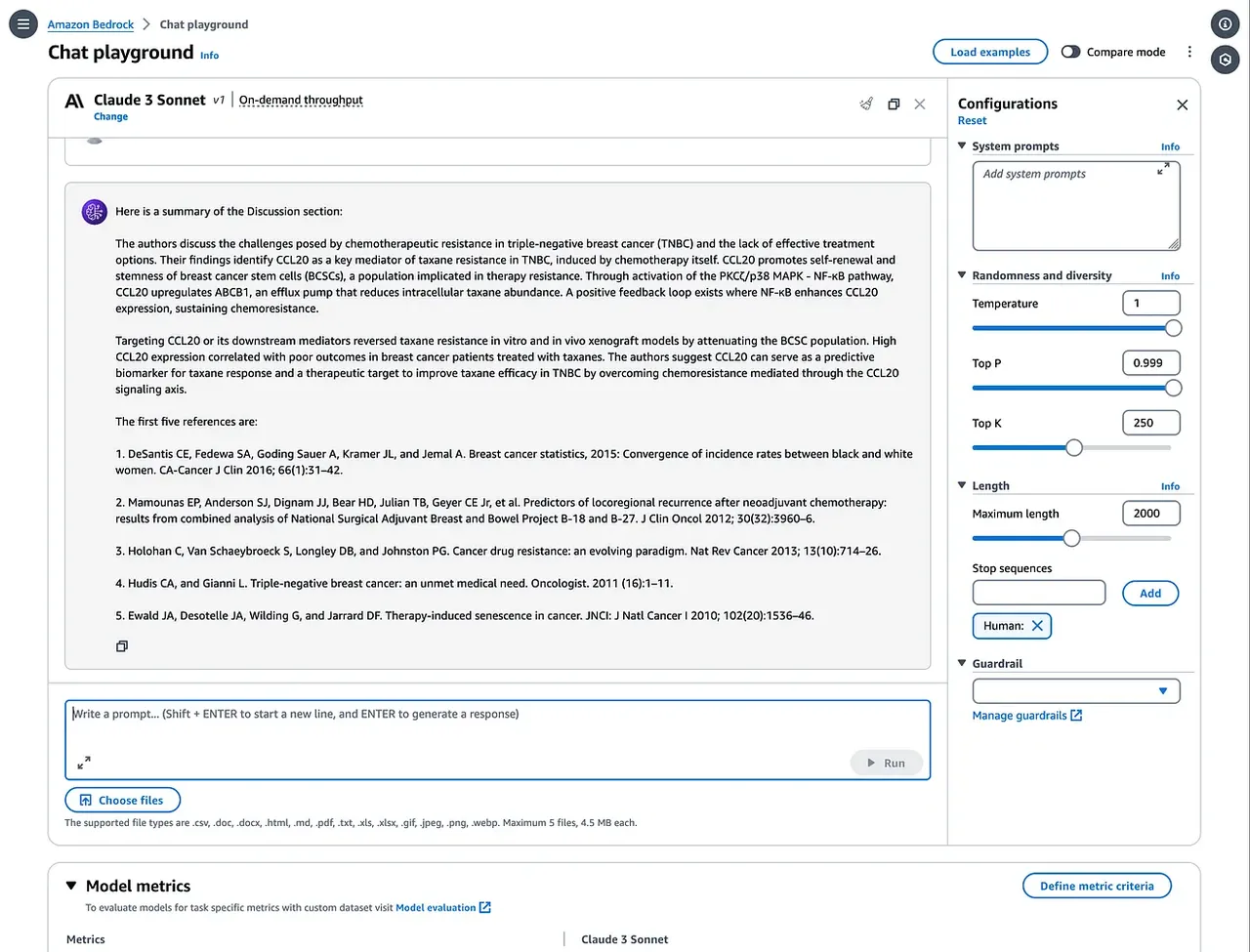Open the hamburger navigation menu
The width and height of the screenshot is (1250, 952).
point(23,24)
